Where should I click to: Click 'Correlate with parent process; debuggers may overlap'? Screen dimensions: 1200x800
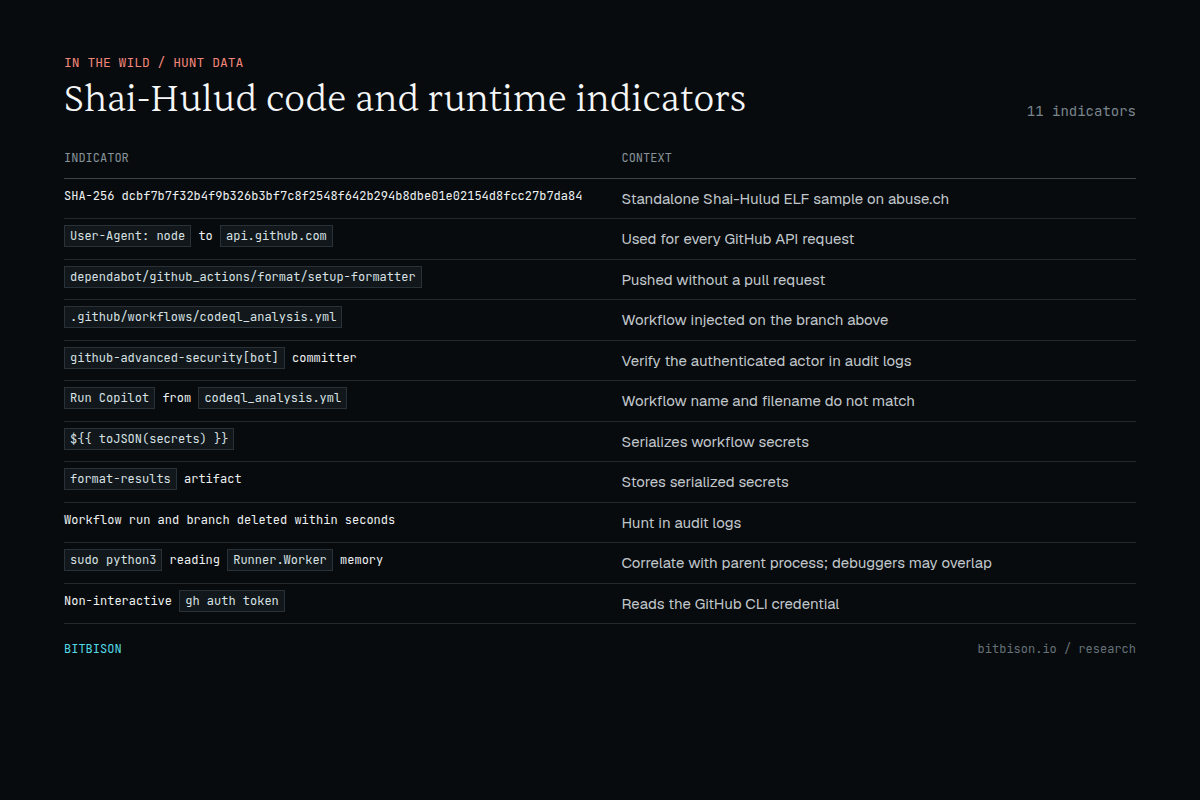coord(806,563)
